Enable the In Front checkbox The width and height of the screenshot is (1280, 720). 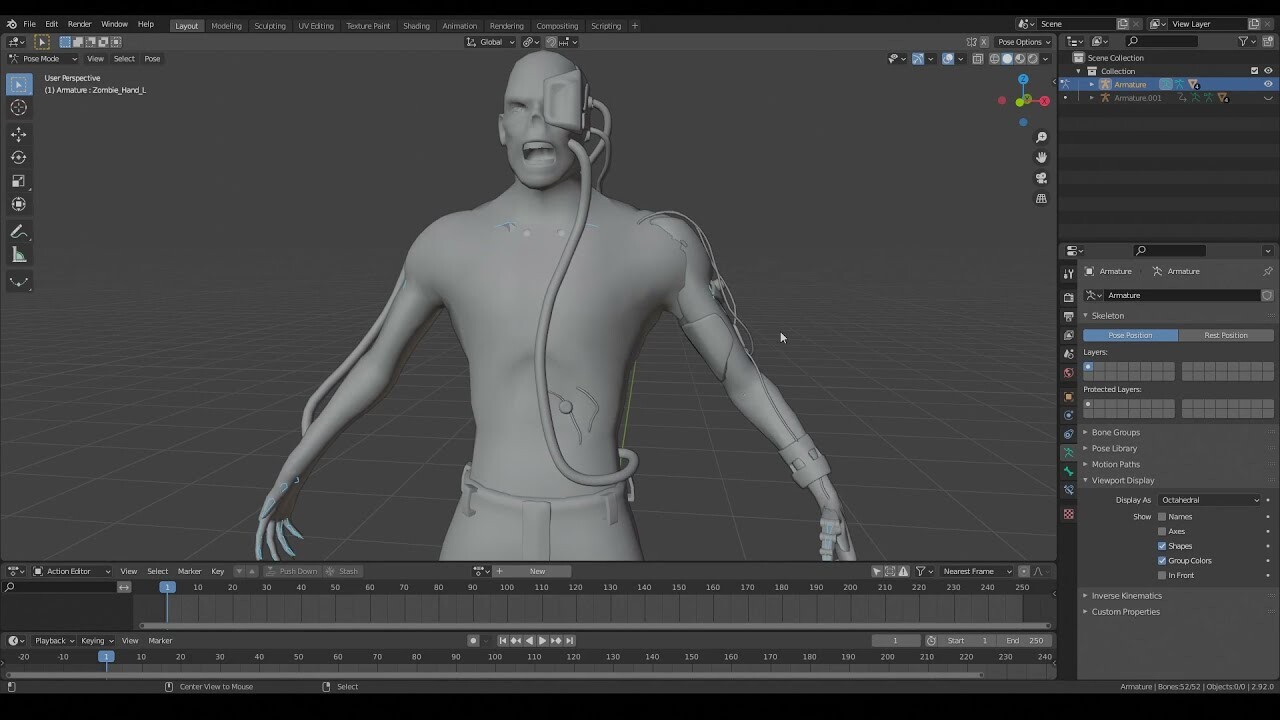point(1162,575)
